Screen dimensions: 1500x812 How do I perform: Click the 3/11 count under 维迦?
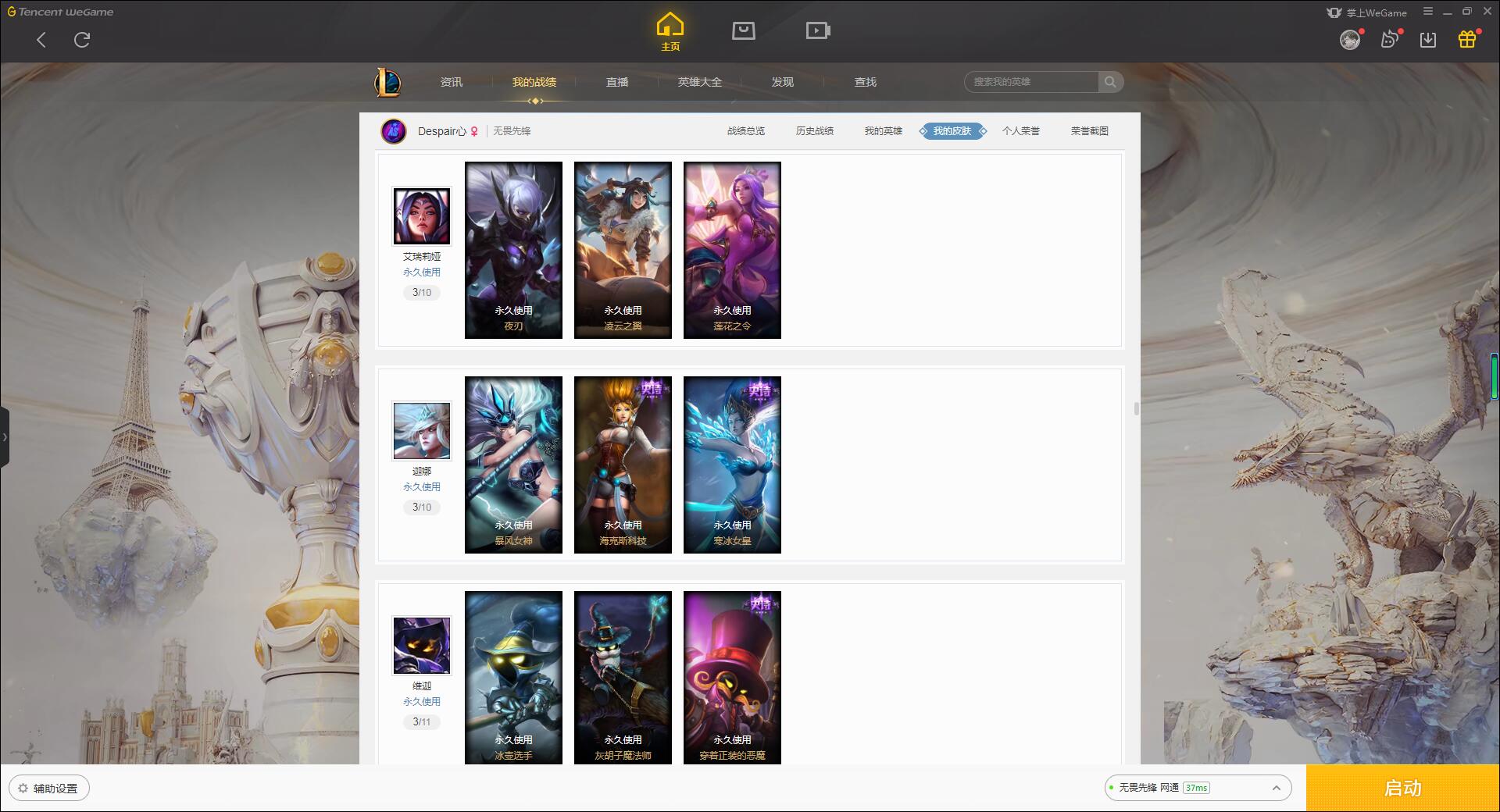(422, 722)
